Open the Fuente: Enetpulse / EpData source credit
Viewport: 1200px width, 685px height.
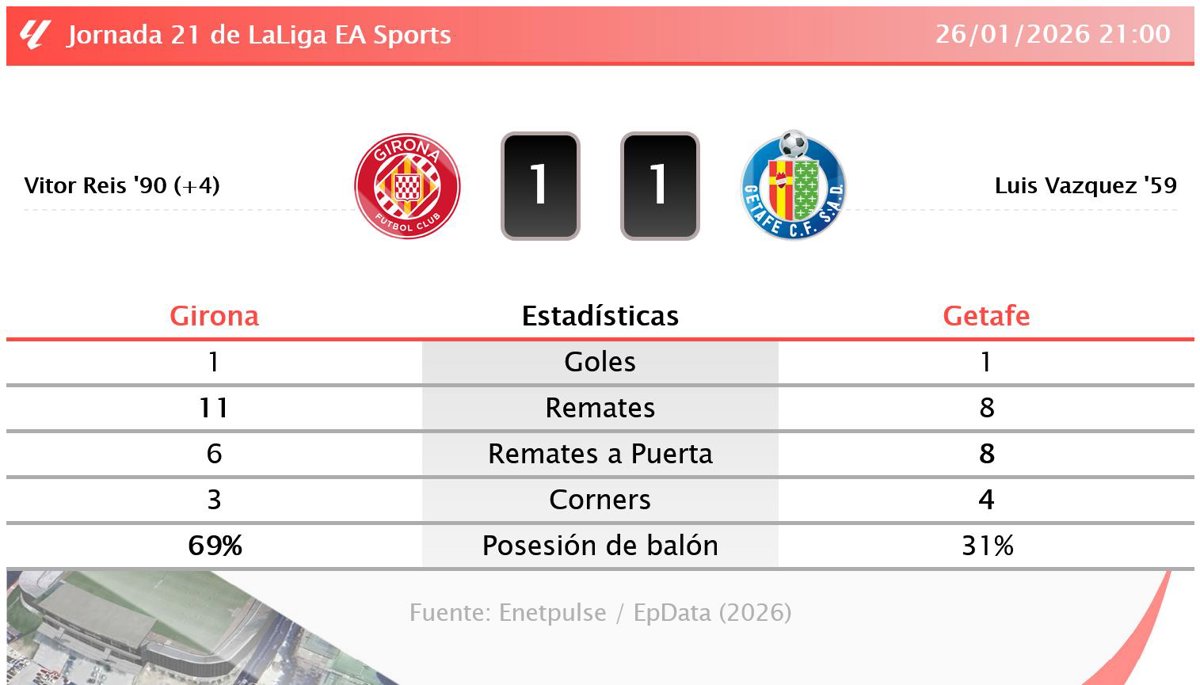600,612
